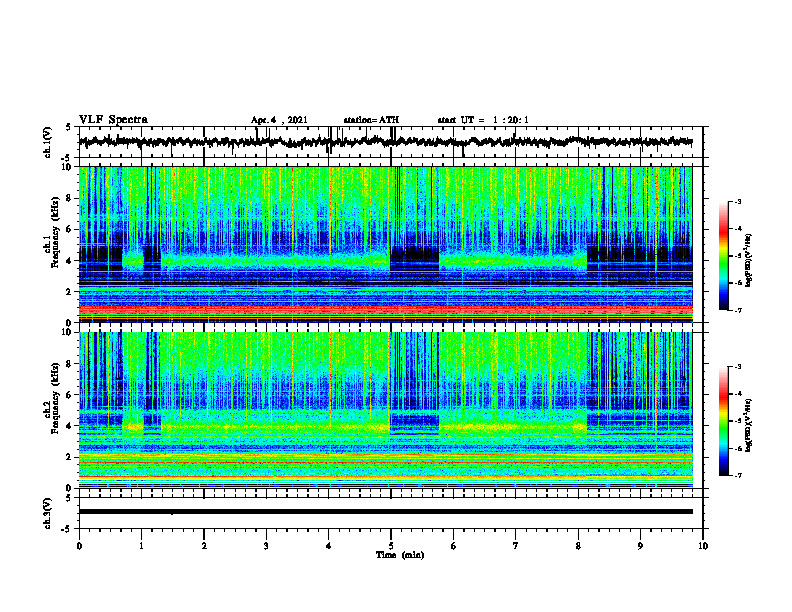Image resolution: width=792 pixels, height=612 pixels.
Task: Click x-axis tick label "1" on the time axis
Action: point(141,546)
